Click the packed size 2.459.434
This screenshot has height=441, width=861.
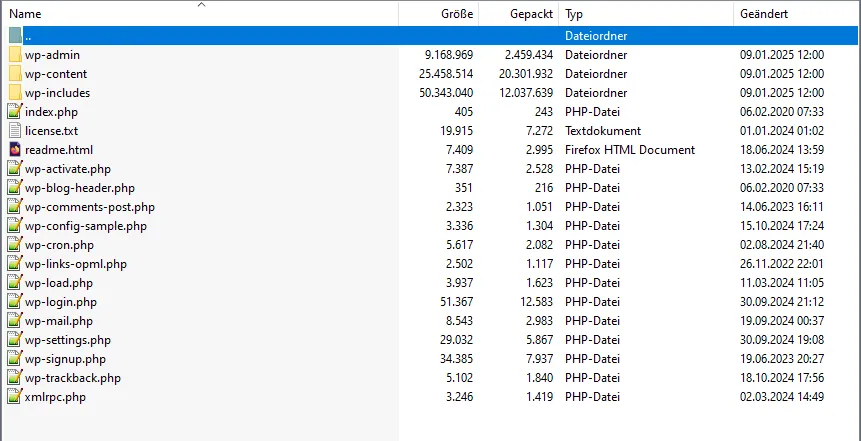tap(529, 55)
